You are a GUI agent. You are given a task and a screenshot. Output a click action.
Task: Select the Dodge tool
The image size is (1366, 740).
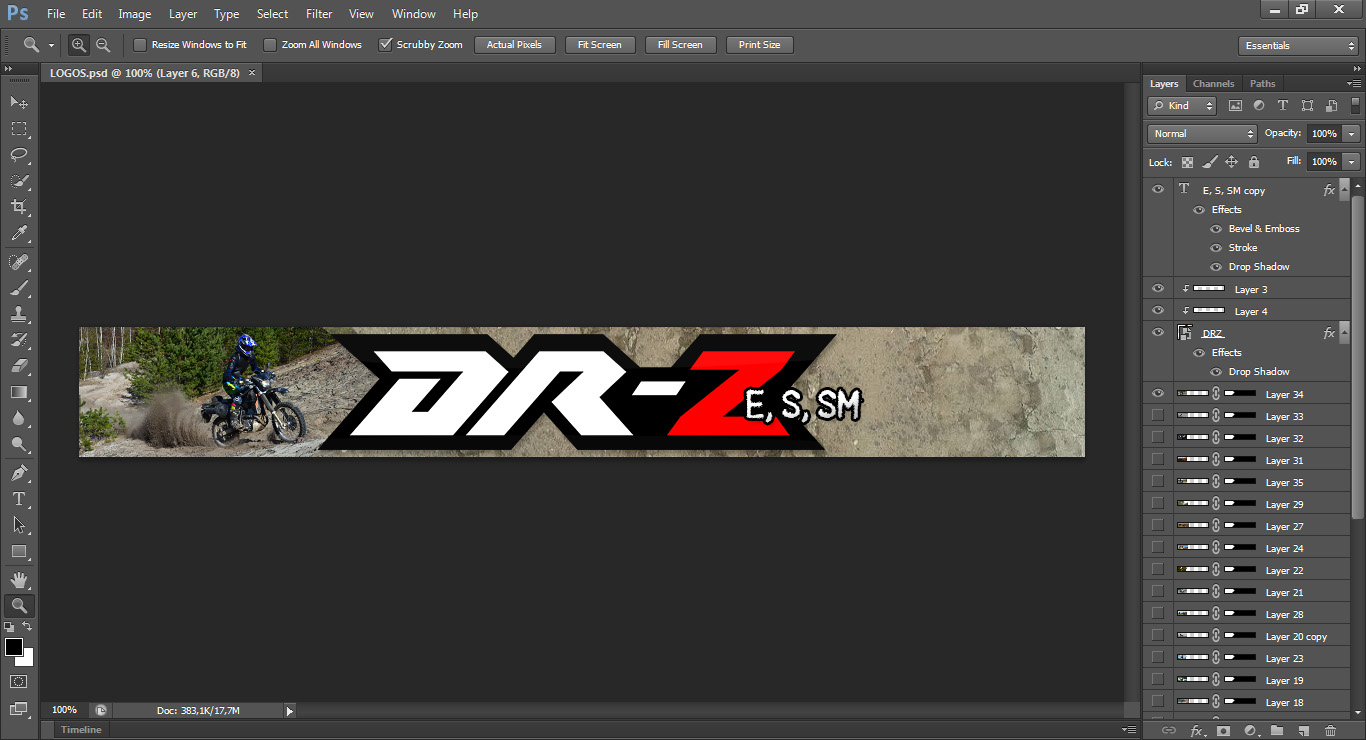(19, 444)
